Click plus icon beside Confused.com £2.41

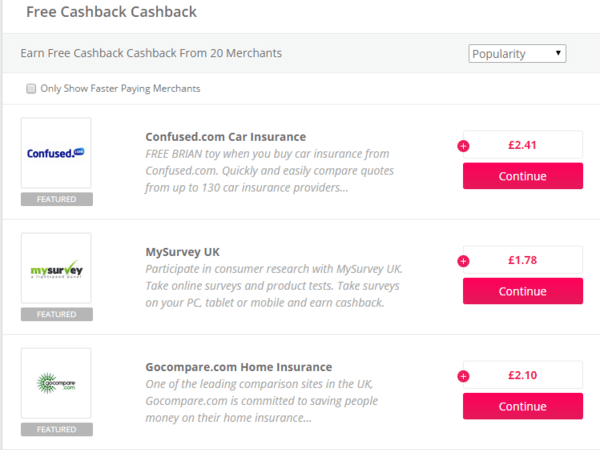(463, 146)
